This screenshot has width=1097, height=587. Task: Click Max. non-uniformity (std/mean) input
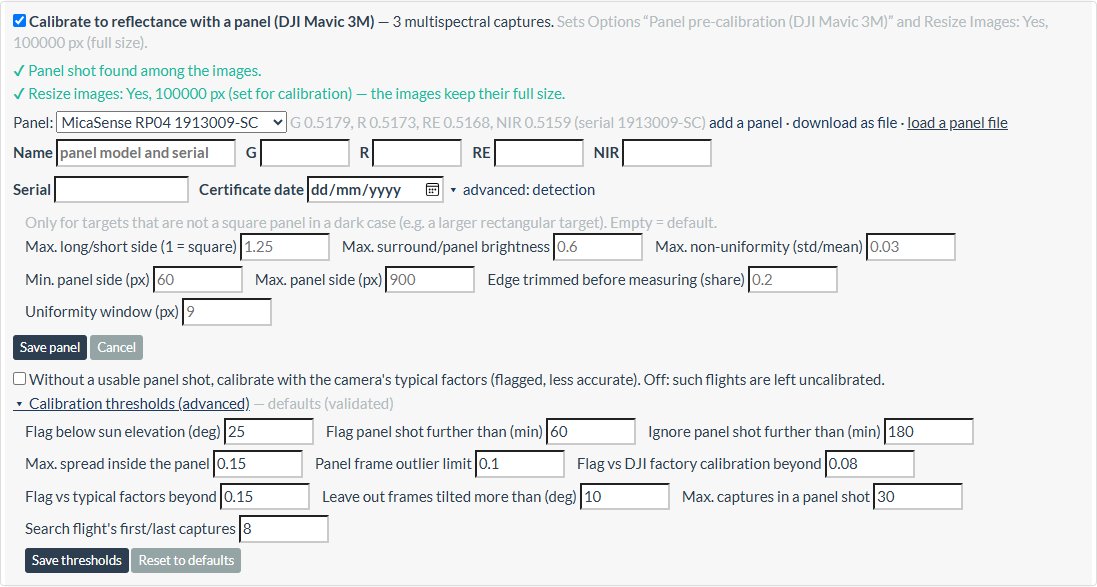911,247
